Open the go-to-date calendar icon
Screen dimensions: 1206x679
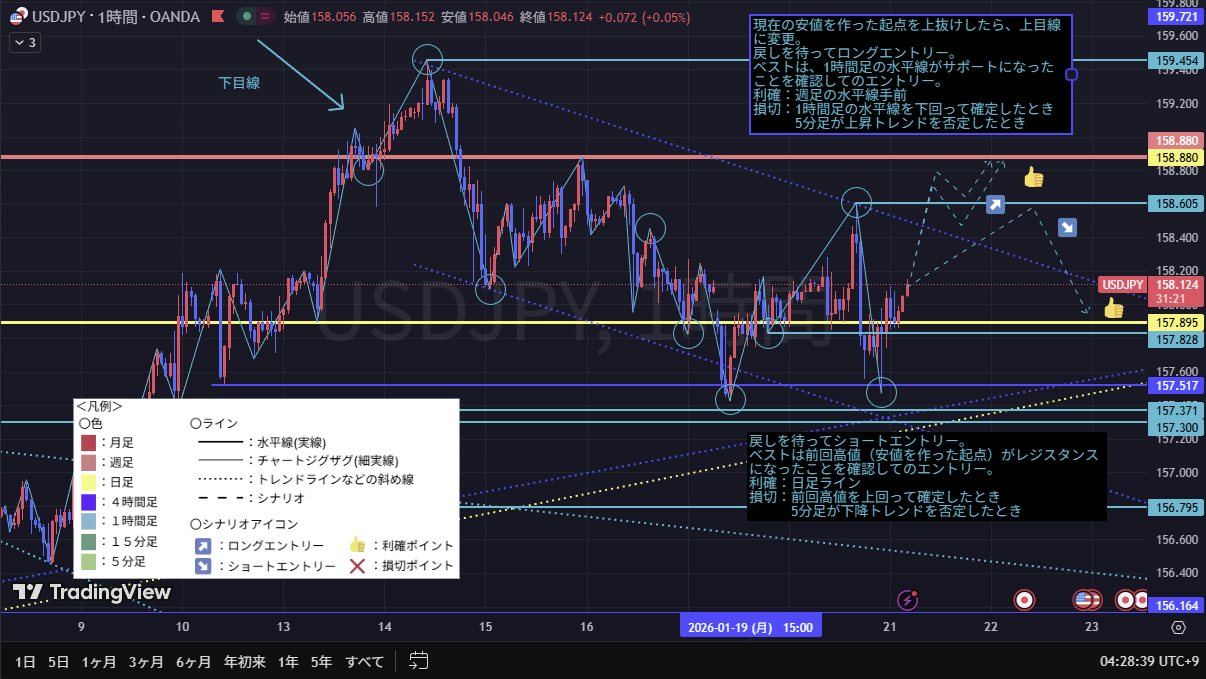coord(419,661)
